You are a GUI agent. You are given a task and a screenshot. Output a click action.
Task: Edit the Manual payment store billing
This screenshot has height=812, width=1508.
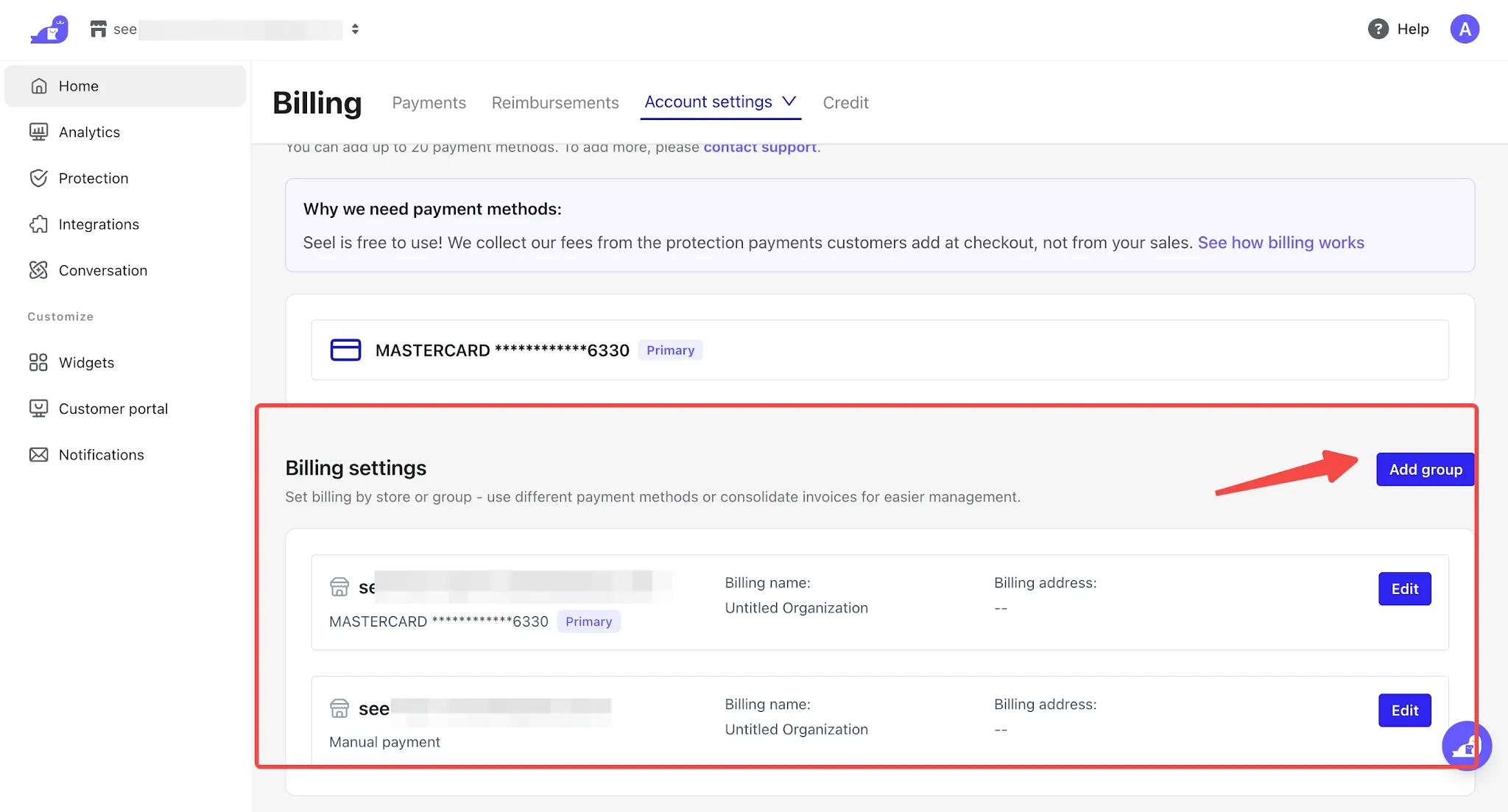tap(1405, 710)
